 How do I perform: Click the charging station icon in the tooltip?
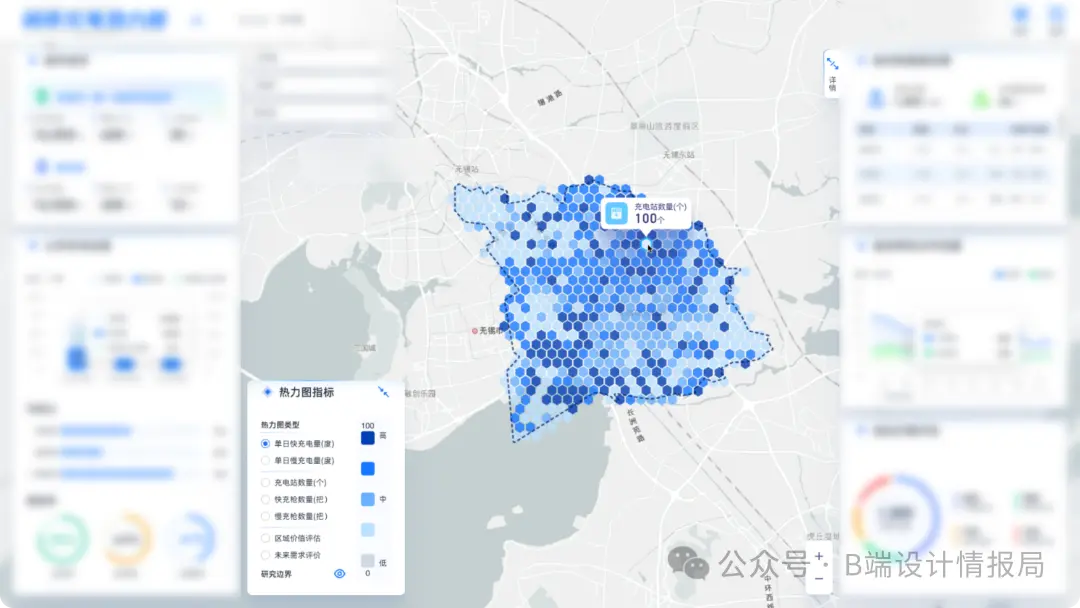pos(618,212)
